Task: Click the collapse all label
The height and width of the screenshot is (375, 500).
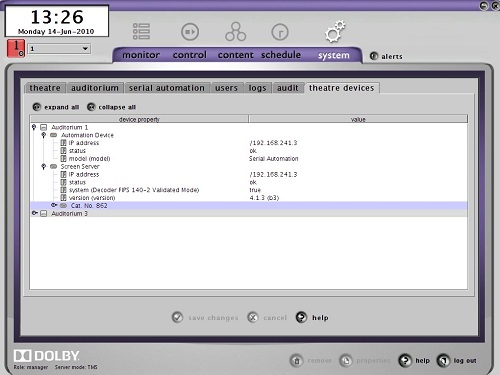Action: pyautogui.click(x=117, y=107)
